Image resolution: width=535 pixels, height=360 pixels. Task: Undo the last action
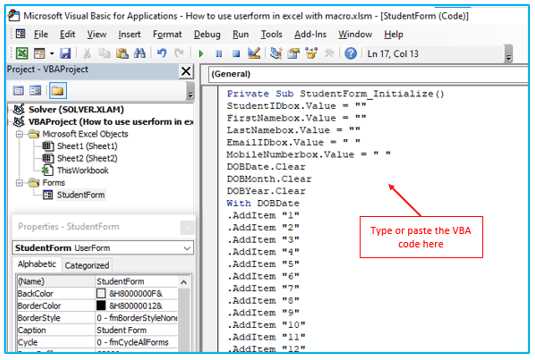[162, 53]
